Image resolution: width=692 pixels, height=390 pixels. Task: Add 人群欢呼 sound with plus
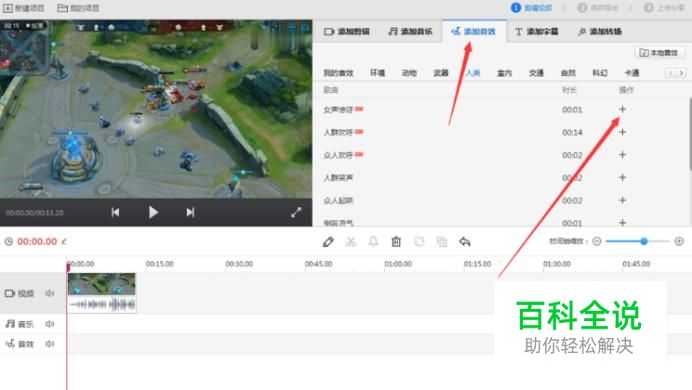[x=622, y=132]
